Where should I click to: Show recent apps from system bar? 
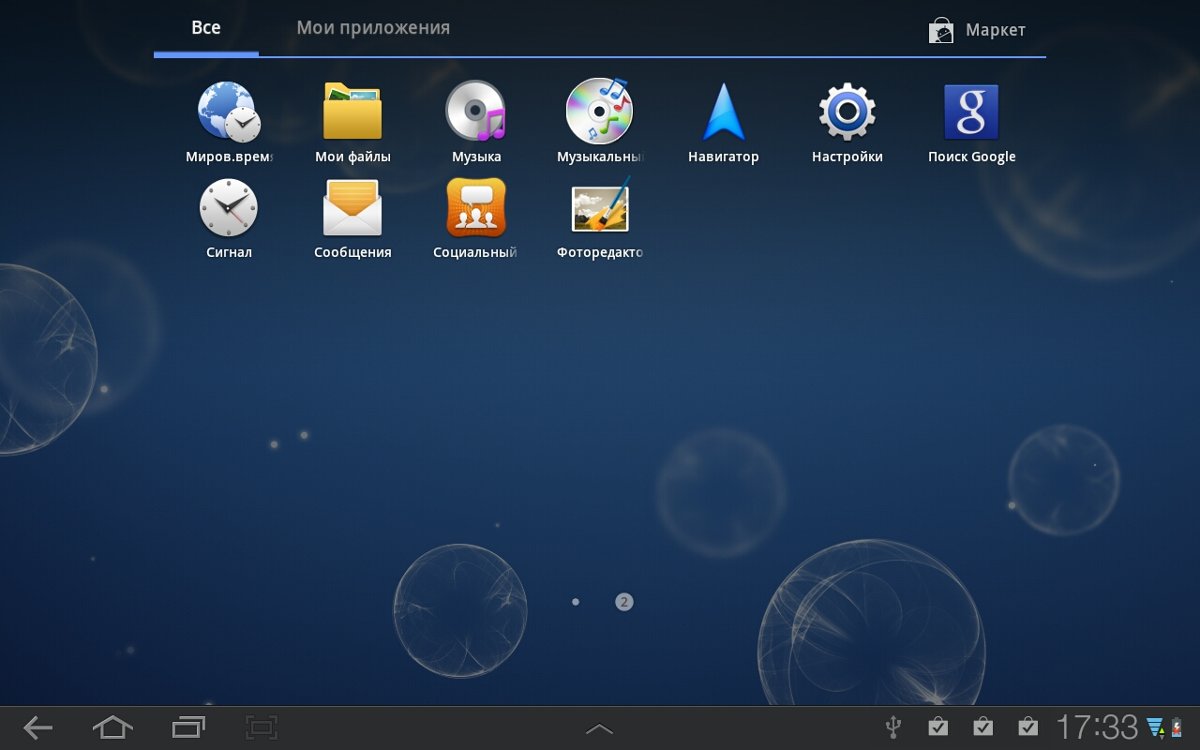click(188, 727)
